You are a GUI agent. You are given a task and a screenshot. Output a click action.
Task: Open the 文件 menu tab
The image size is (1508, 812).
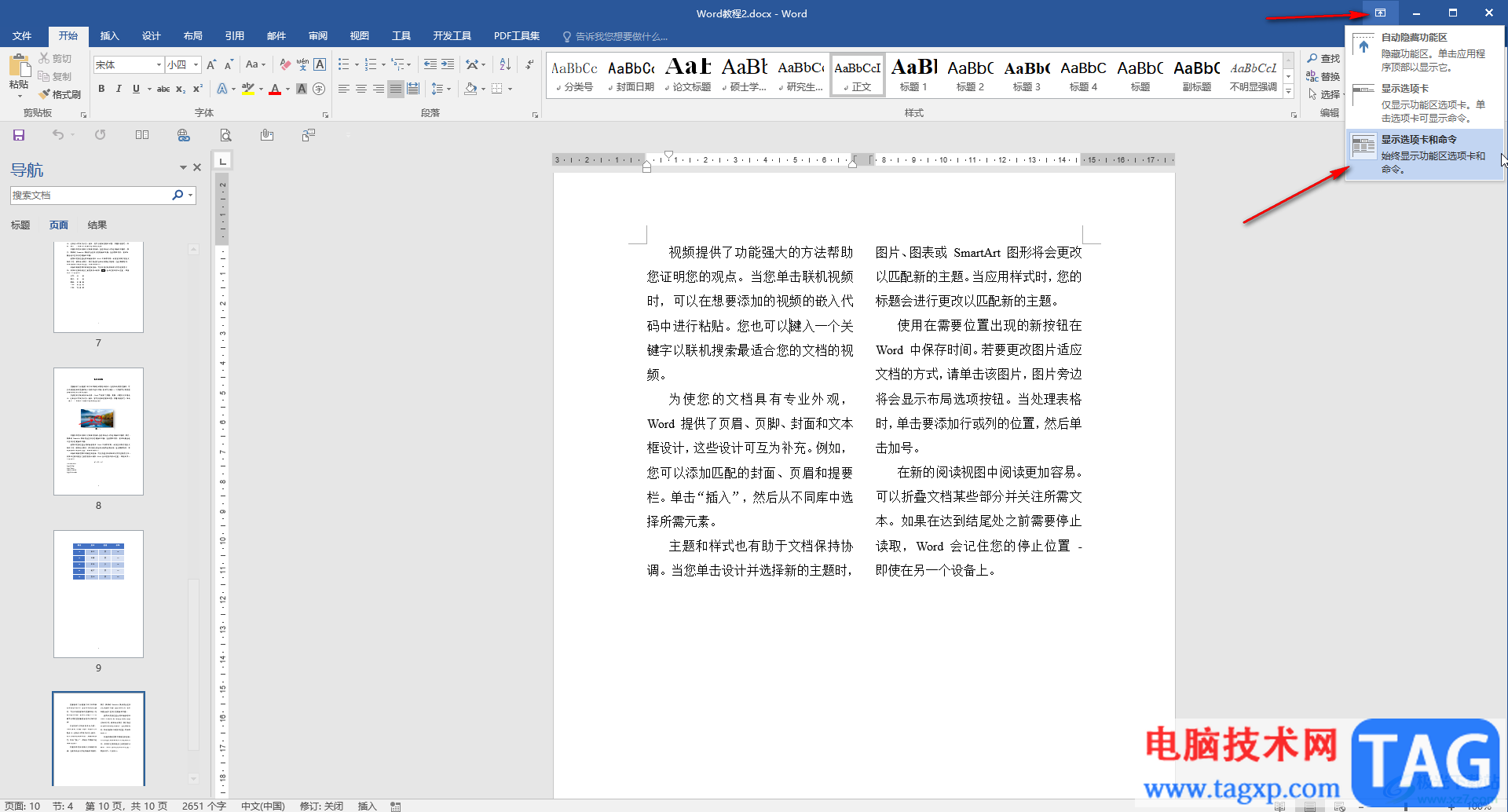pyautogui.click(x=22, y=36)
